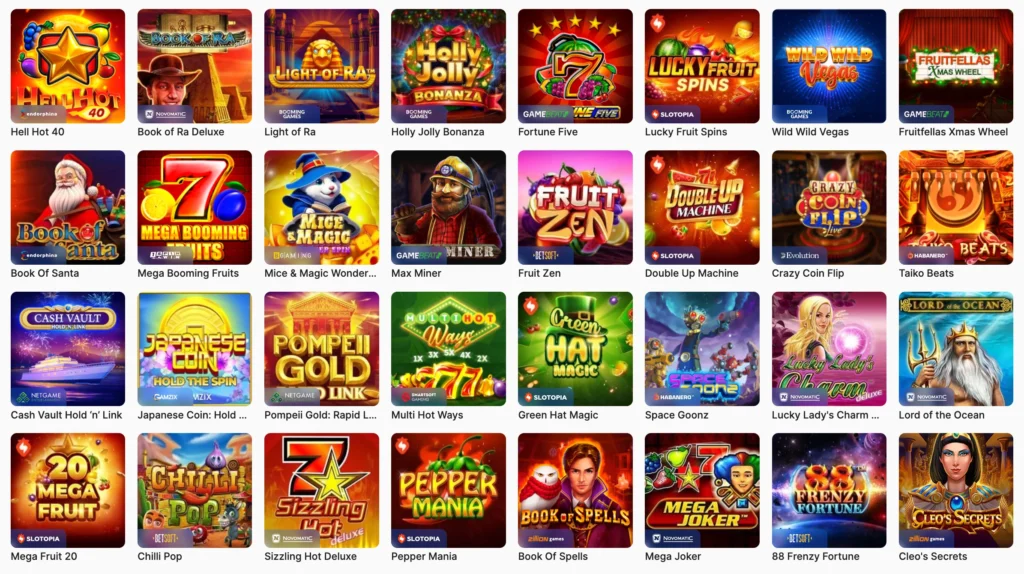Image resolution: width=1024 pixels, height=574 pixels.
Task: Click the flame badge on Double Up Machine
Action: pos(658,165)
